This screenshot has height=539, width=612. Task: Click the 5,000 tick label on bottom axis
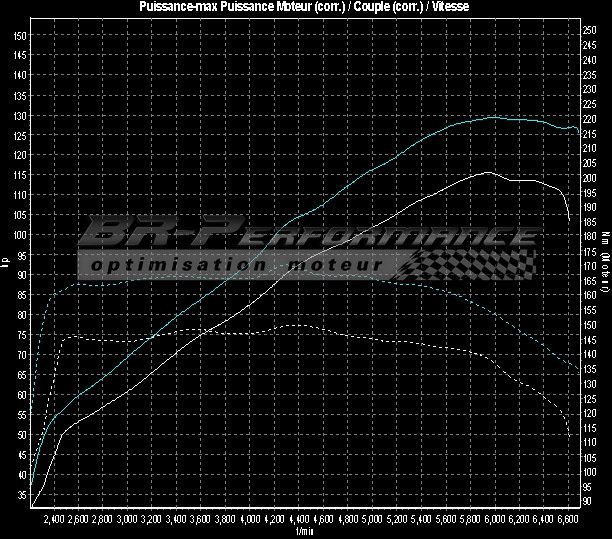point(371,520)
